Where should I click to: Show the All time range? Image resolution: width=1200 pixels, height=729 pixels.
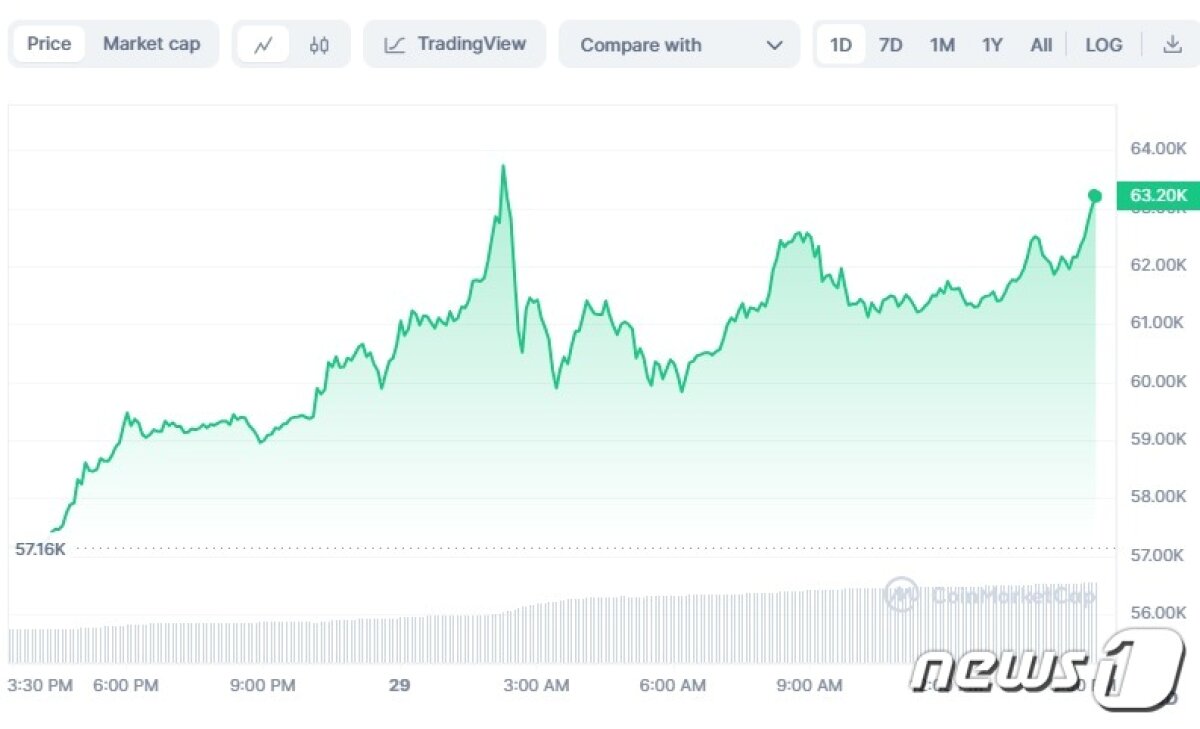(x=1041, y=45)
